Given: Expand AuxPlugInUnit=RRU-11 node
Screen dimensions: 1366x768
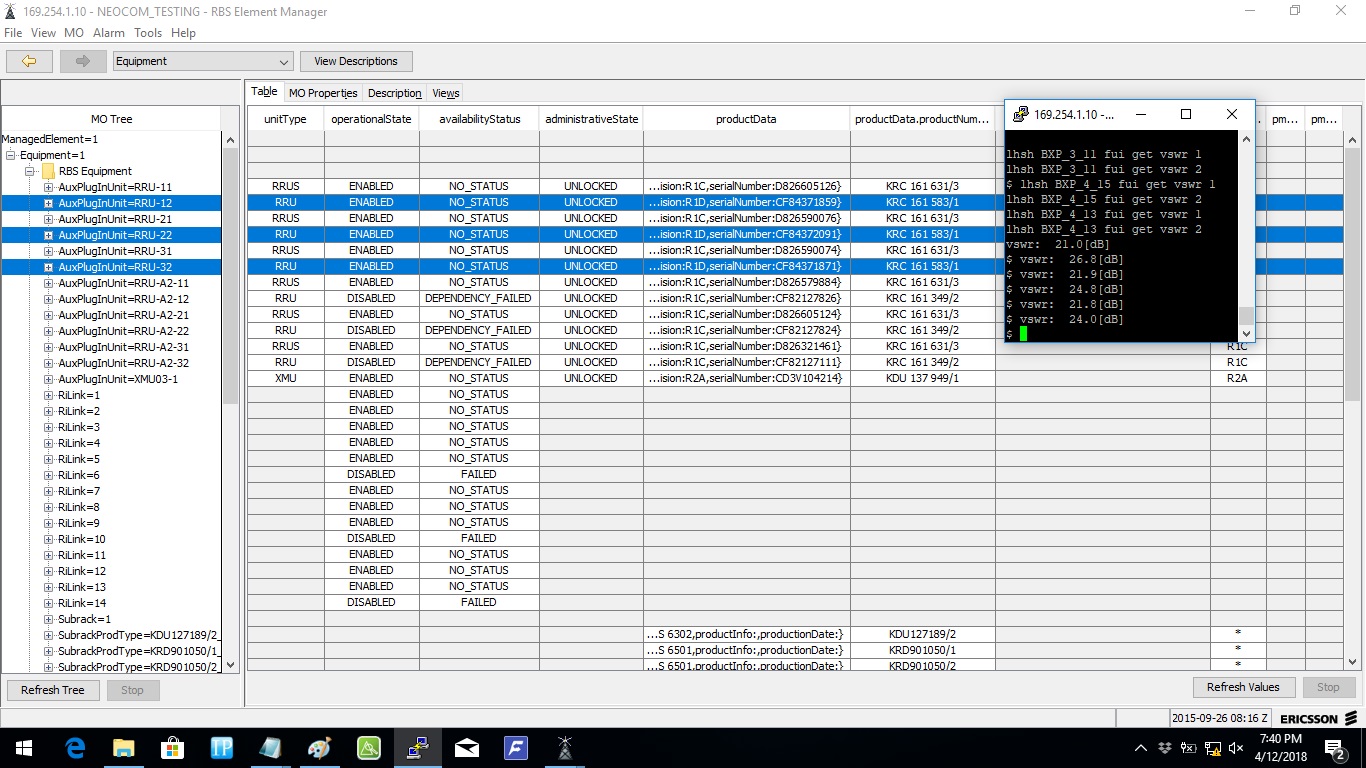Looking at the screenshot, I should pyautogui.click(x=48, y=187).
